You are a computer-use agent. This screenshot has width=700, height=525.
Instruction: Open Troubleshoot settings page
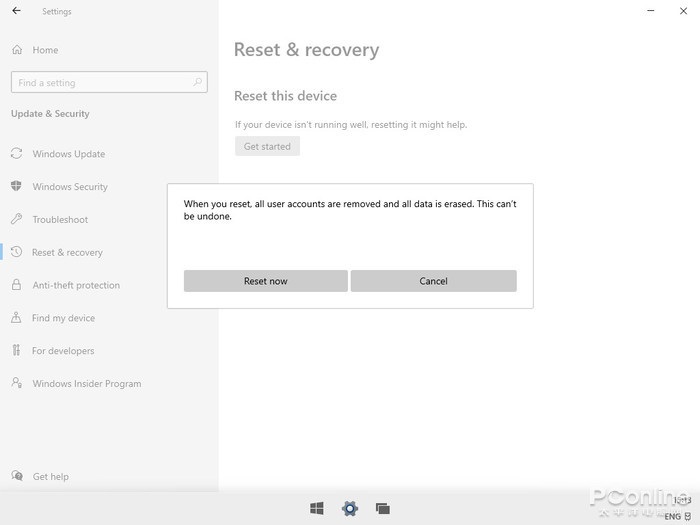pos(60,220)
